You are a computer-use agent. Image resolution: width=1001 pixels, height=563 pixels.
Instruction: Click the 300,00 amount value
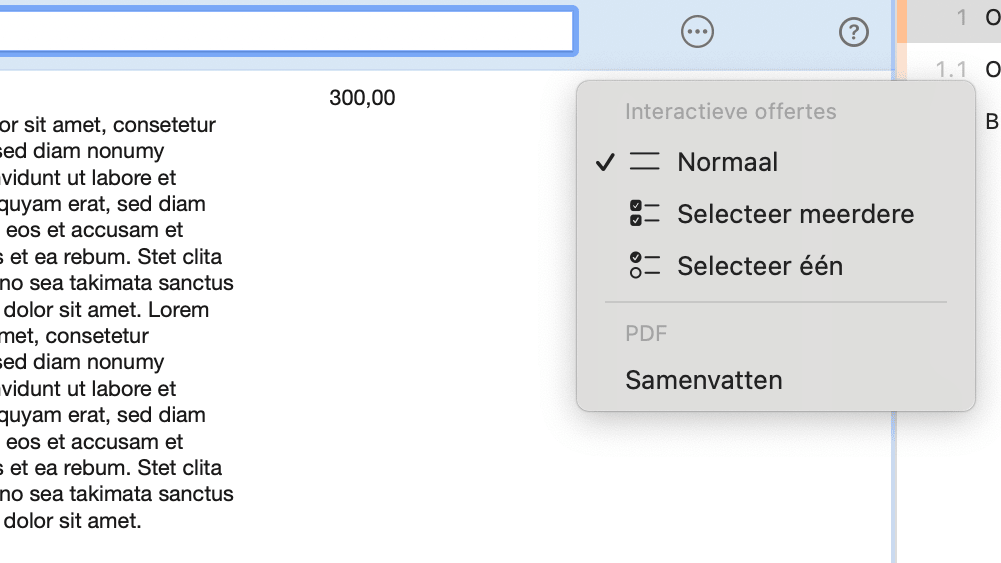[x=362, y=98]
